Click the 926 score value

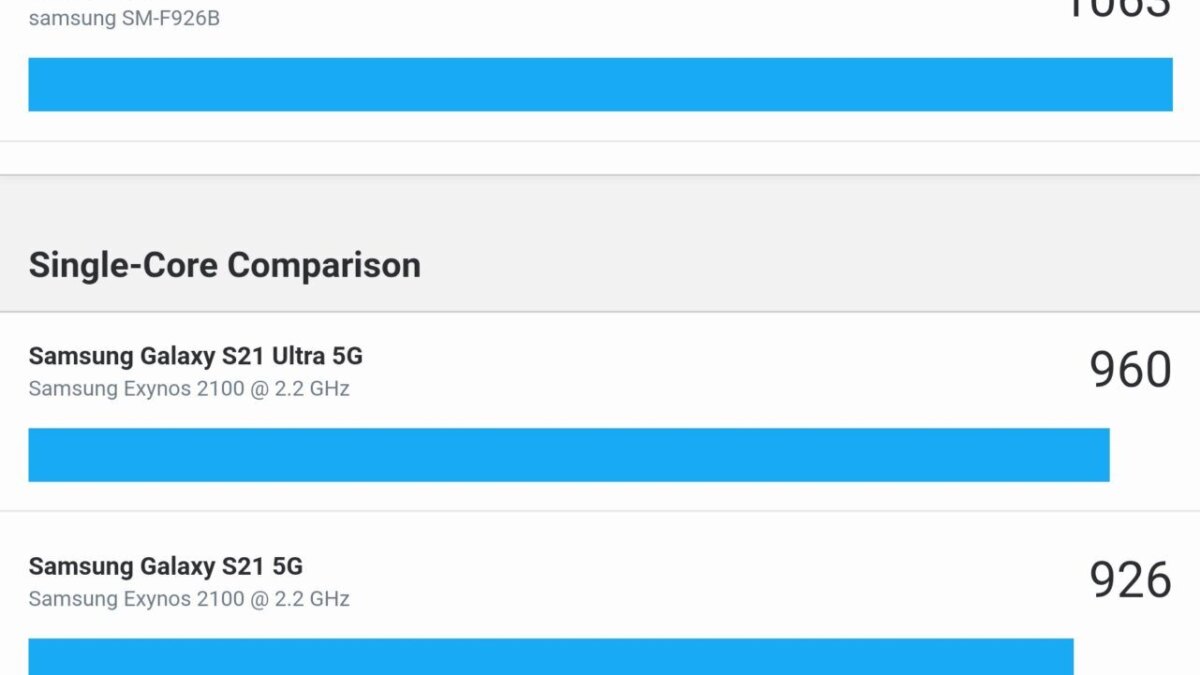tap(1130, 580)
